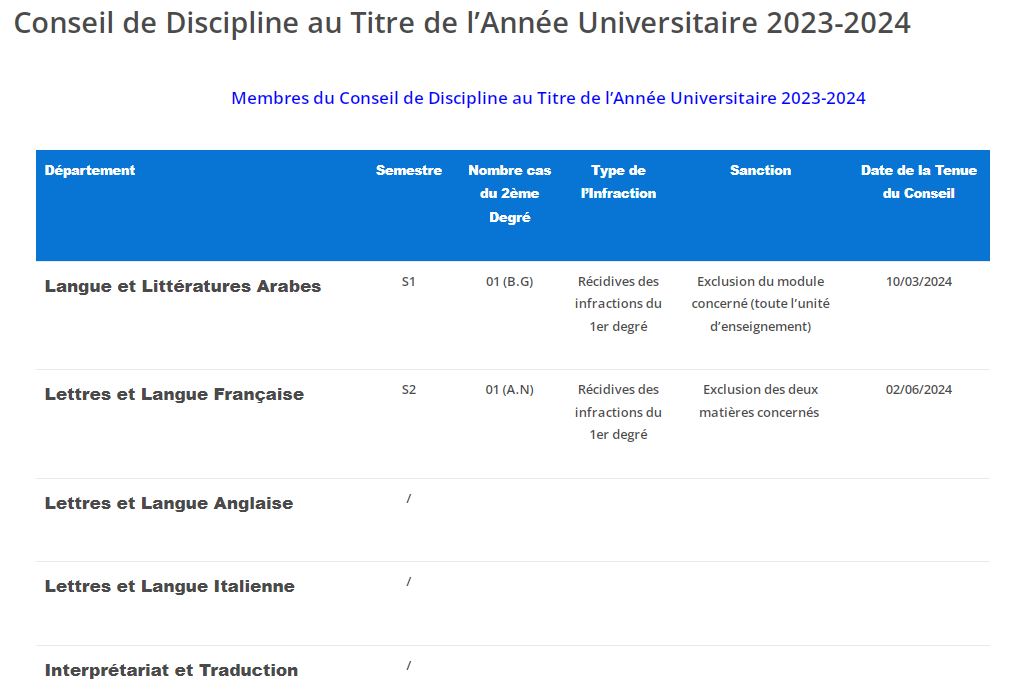This screenshot has width=1032, height=696.
Task: Click the date 02/06/2024
Action: pos(918,389)
